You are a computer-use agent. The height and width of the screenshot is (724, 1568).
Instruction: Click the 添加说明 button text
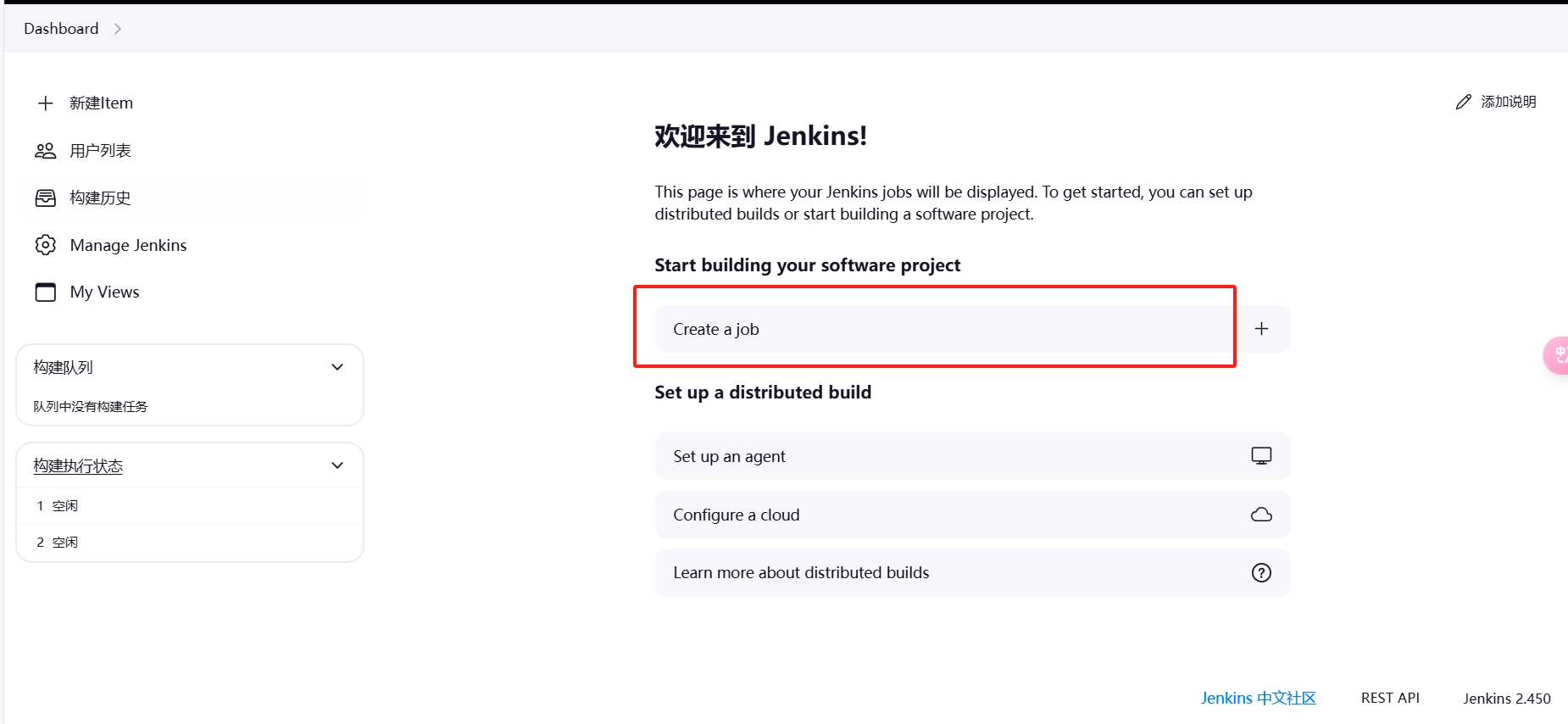[1509, 102]
